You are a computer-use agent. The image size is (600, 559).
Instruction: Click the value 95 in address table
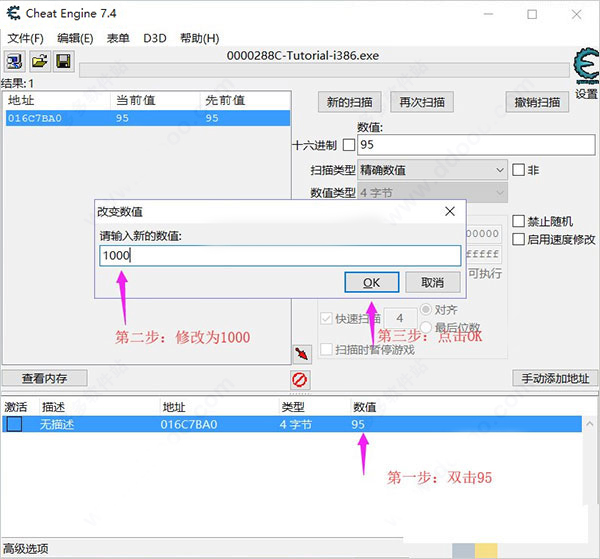(358, 424)
